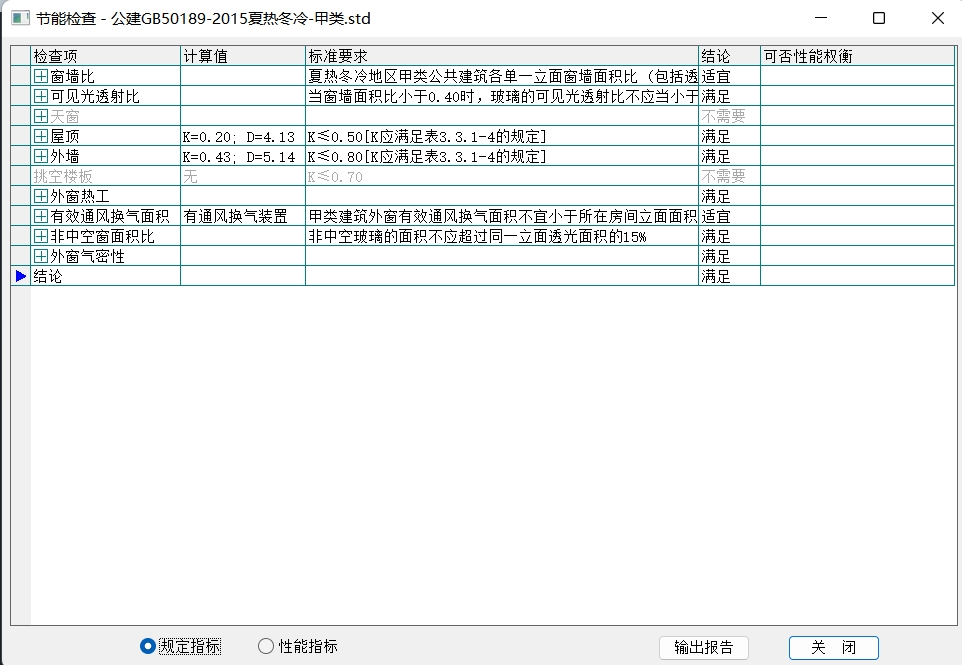This screenshot has width=962, height=665.
Task: Expand the 外墙 check item
Action: (41, 156)
